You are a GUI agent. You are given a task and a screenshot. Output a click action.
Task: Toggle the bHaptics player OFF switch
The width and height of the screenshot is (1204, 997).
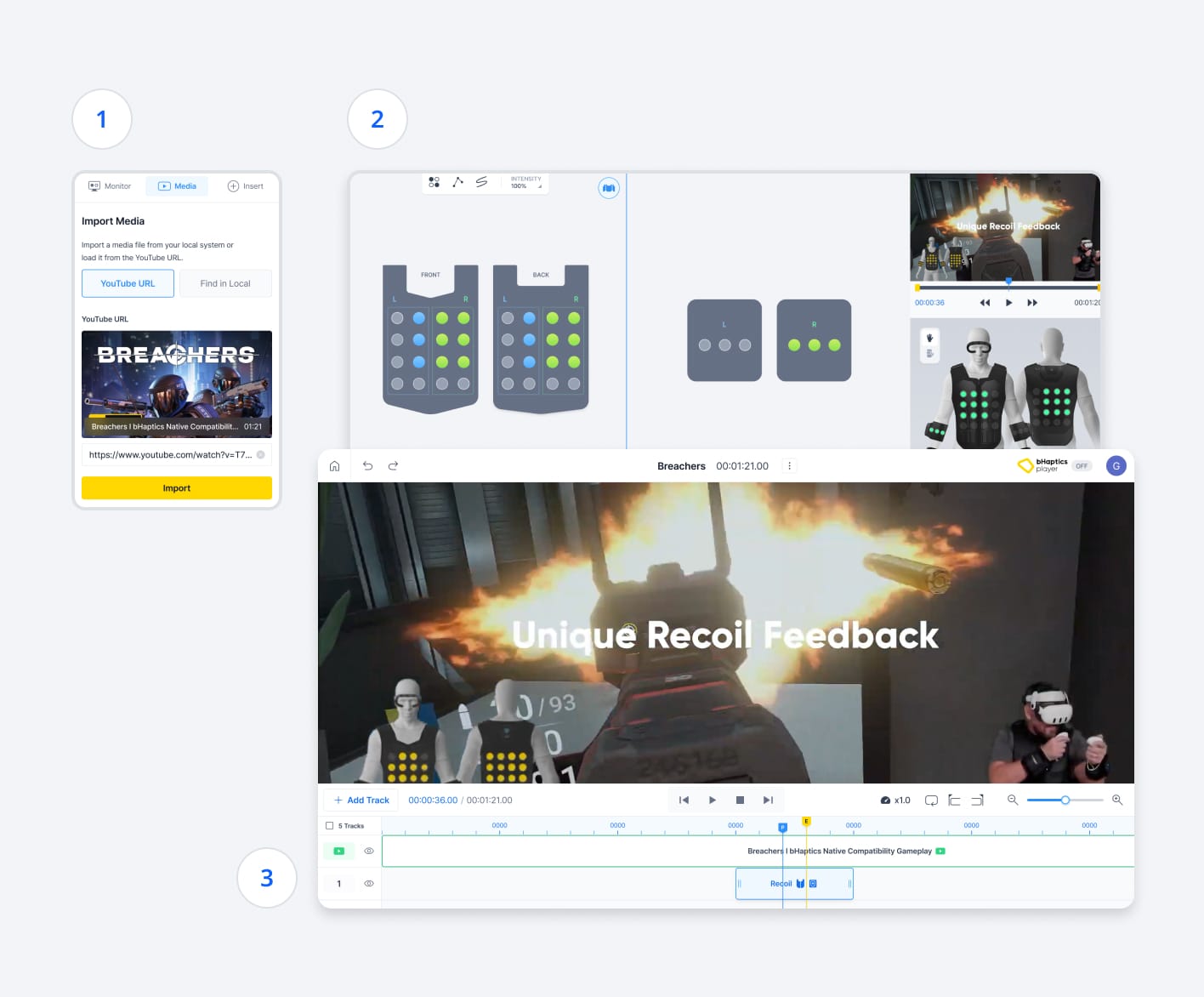tap(1081, 465)
